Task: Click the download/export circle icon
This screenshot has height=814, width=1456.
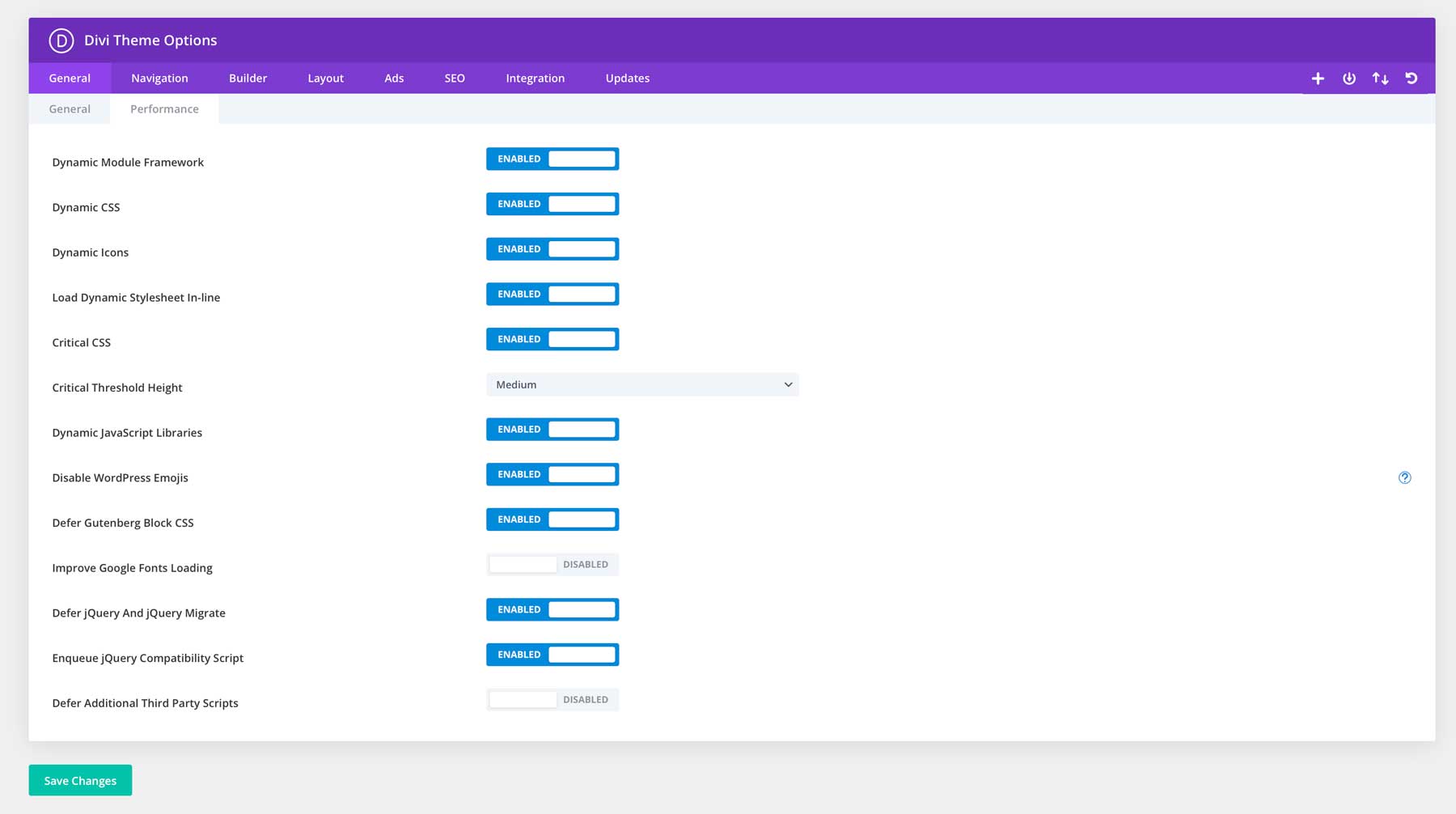Action: coord(1349,78)
